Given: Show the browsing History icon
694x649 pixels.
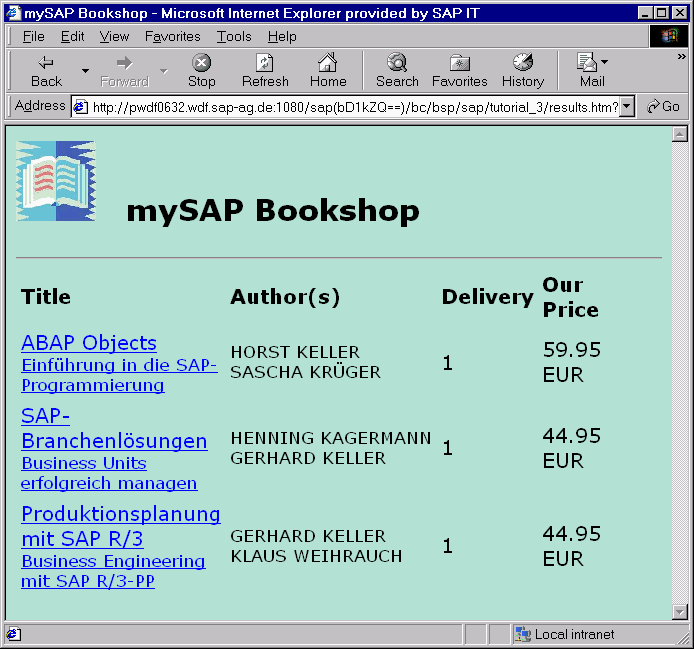Looking at the screenshot, I should pyautogui.click(x=522, y=63).
